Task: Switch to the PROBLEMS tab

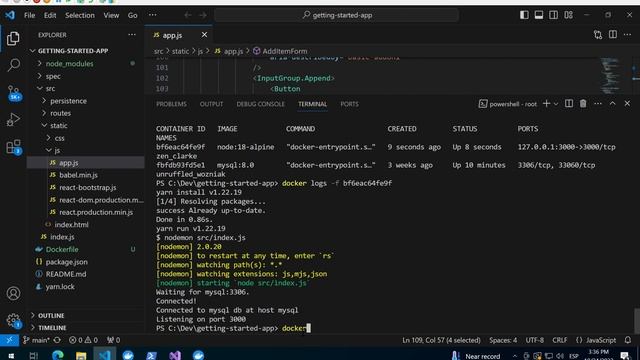Action: [171, 104]
